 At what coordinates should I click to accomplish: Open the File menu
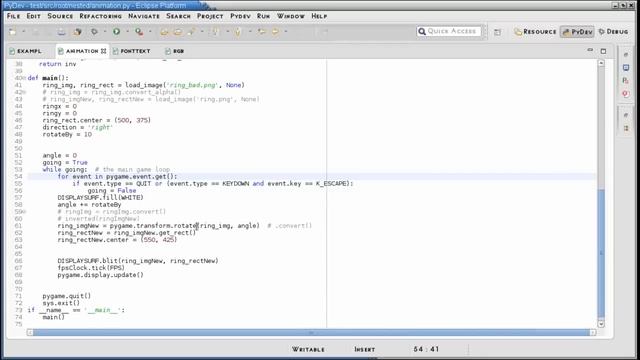pos(13,16)
